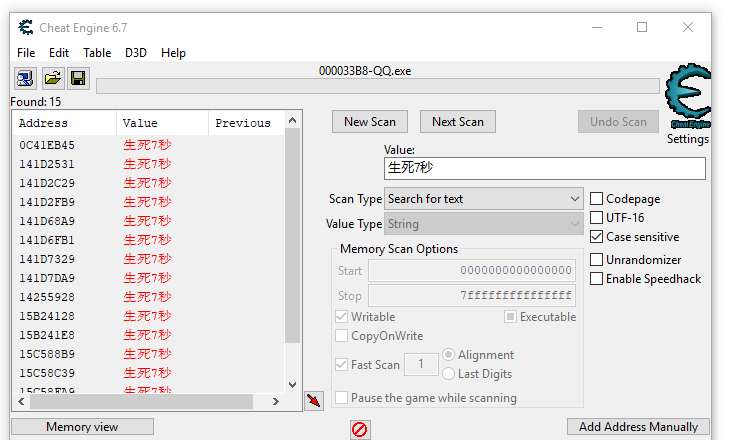This screenshot has width=730, height=440.
Task: Click the scan progress bar
Action: point(378,86)
